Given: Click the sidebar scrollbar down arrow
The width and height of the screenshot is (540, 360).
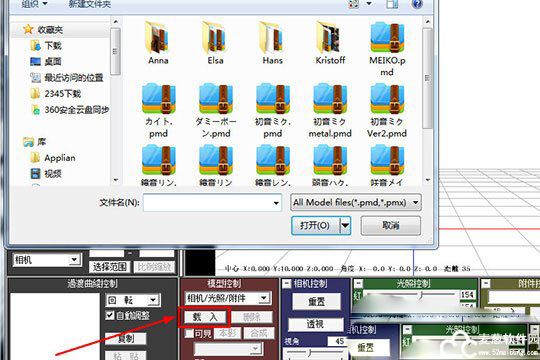Looking at the screenshot, I should [x=115, y=180].
